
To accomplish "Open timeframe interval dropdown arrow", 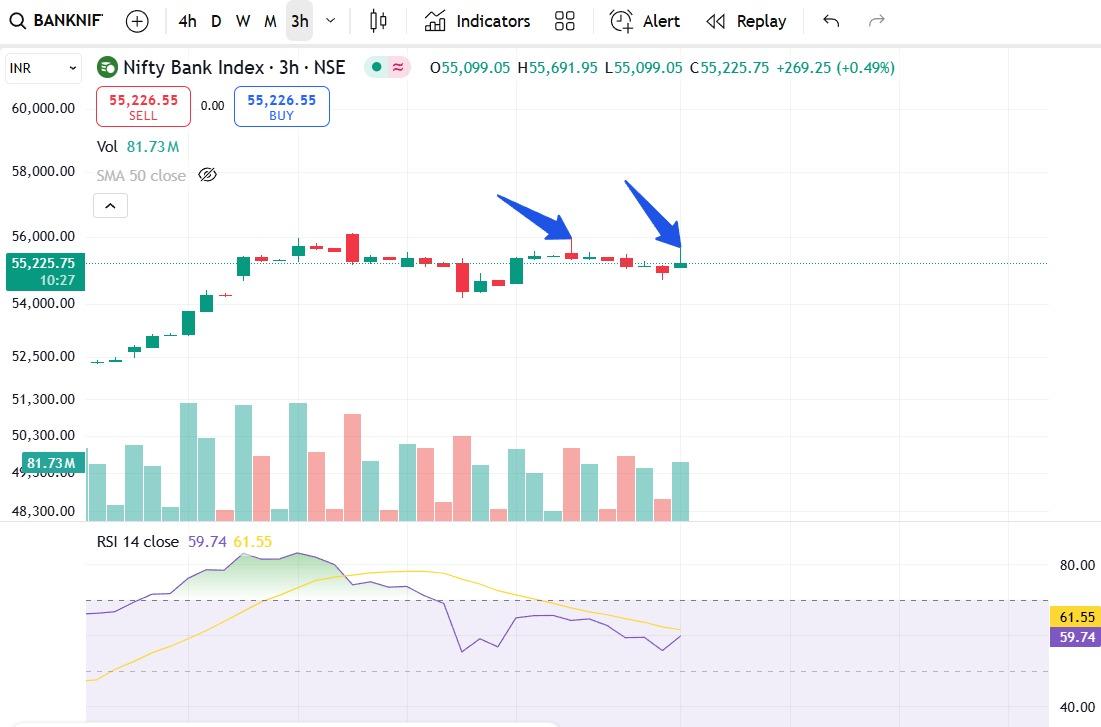I will 331,21.
